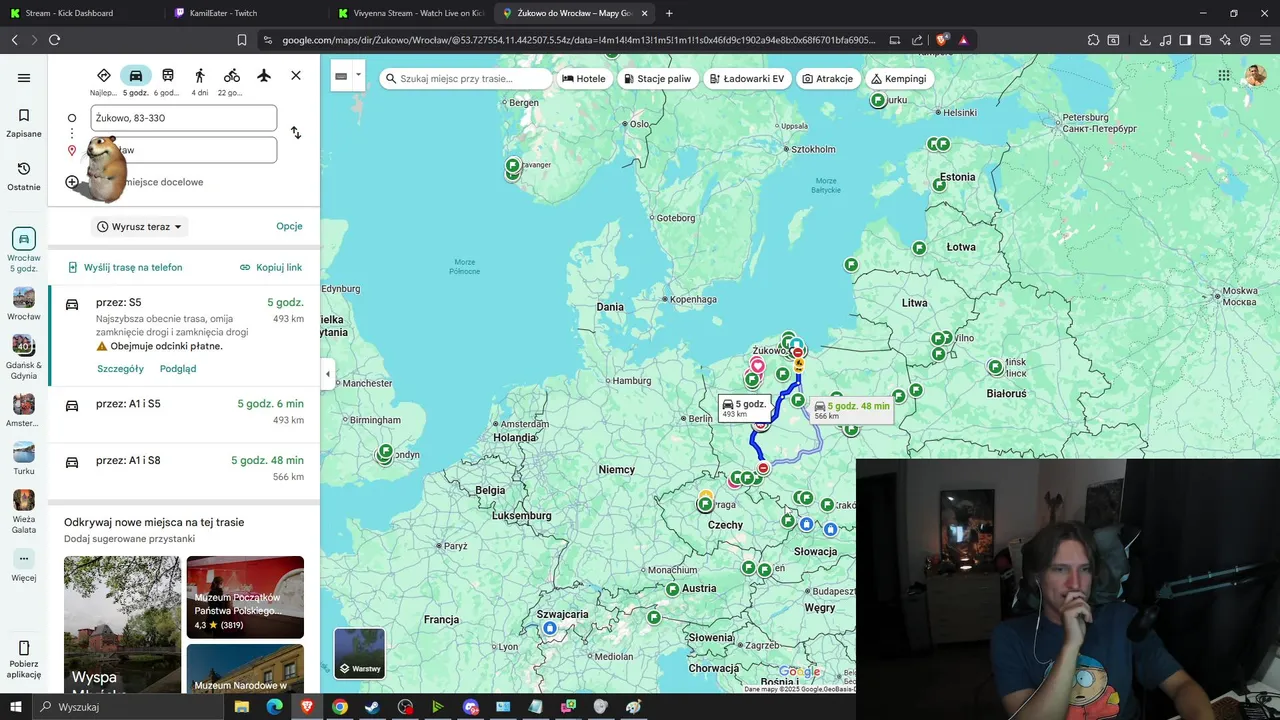Filter by Atrakcje

(x=828, y=79)
